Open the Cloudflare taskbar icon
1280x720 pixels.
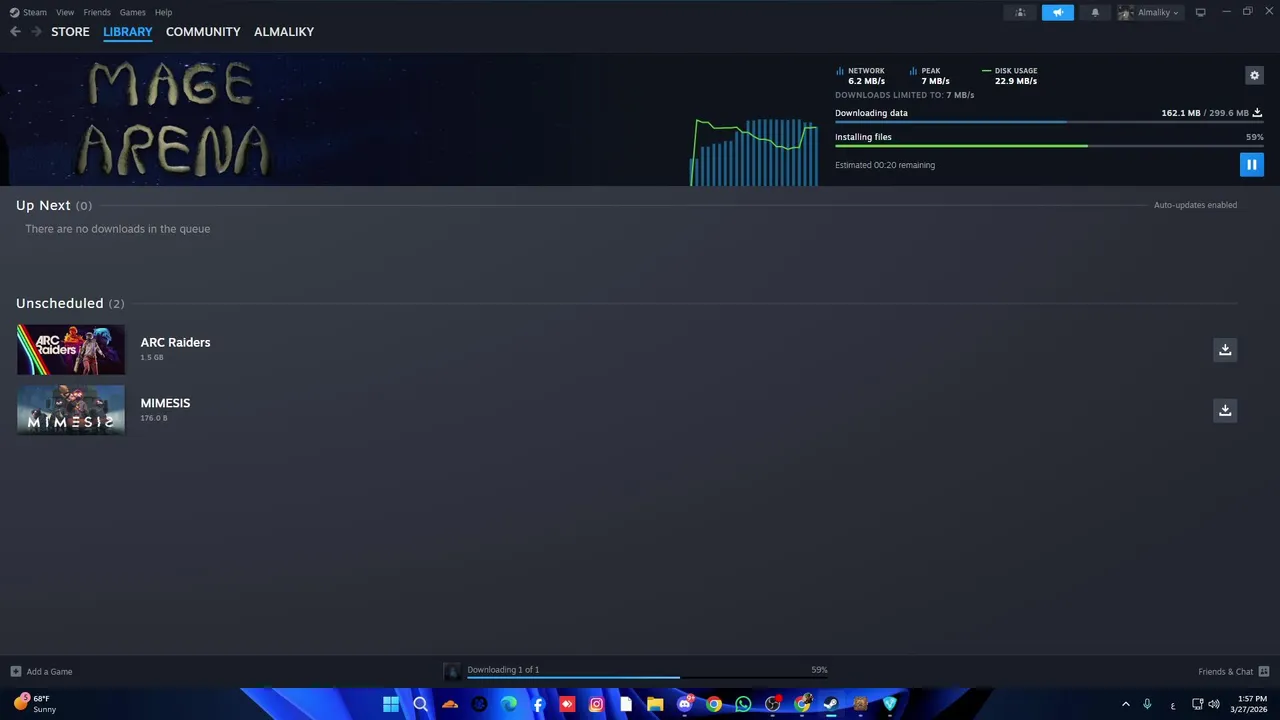[x=450, y=704]
